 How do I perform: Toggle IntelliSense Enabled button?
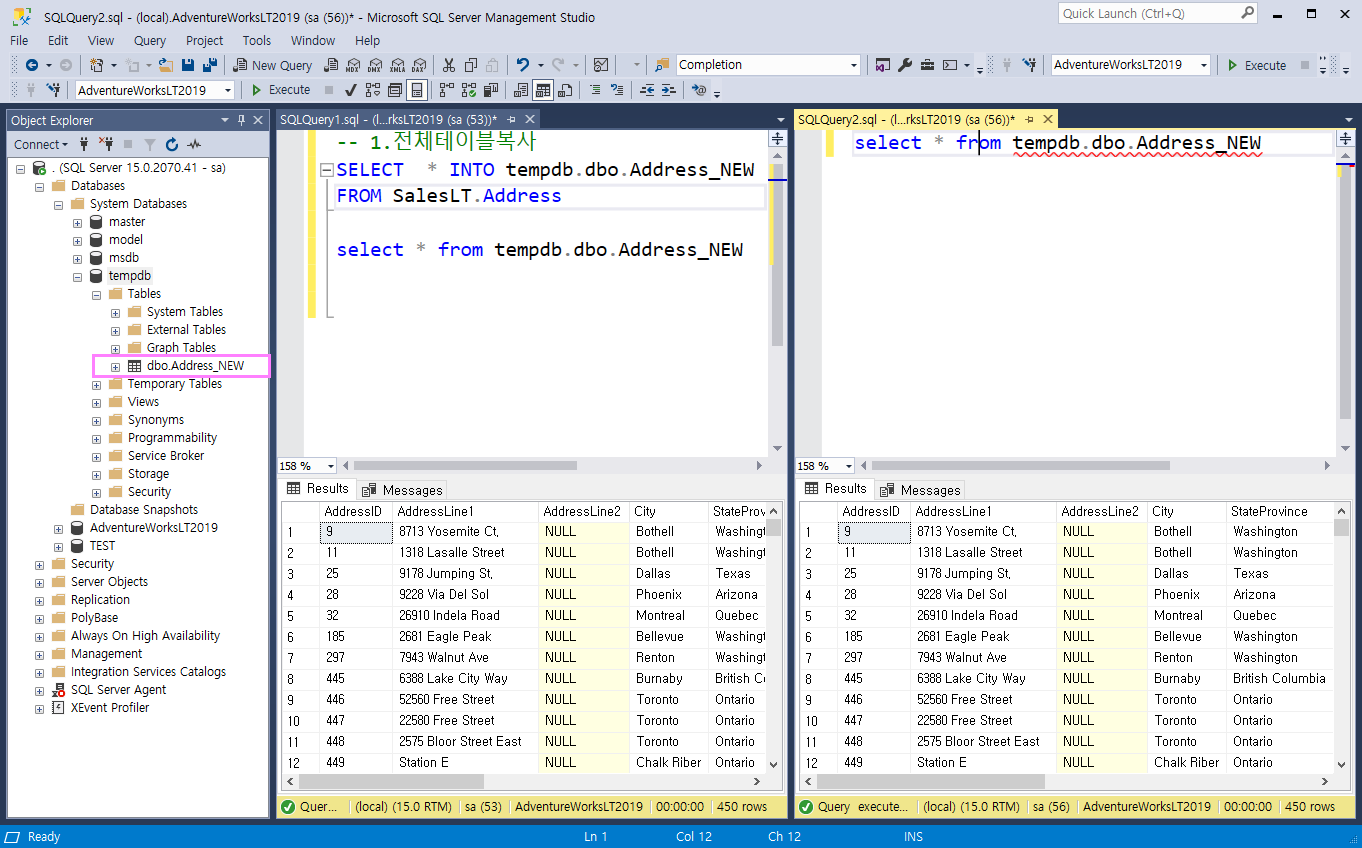point(417,90)
